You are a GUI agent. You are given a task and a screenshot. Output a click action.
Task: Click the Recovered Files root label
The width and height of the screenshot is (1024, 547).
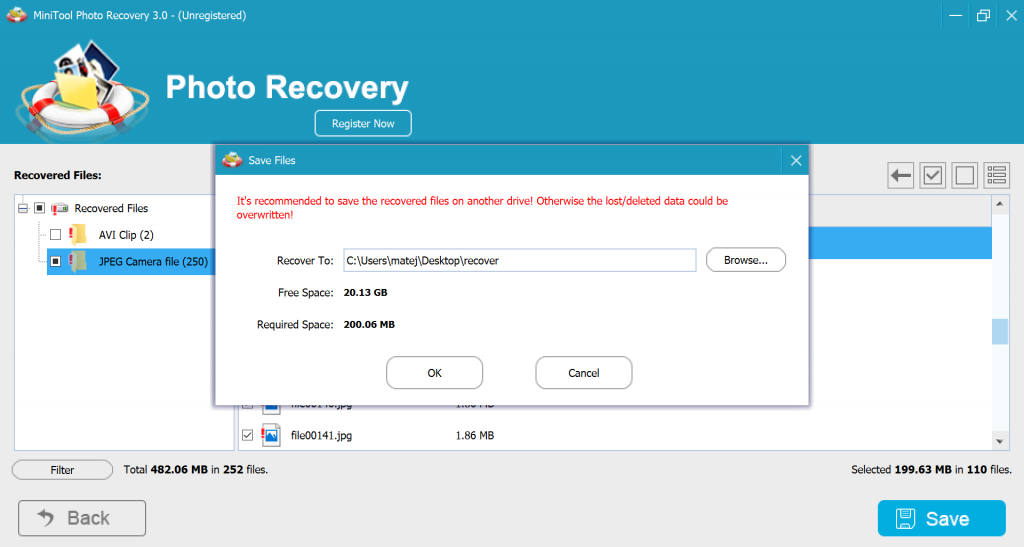pos(111,208)
